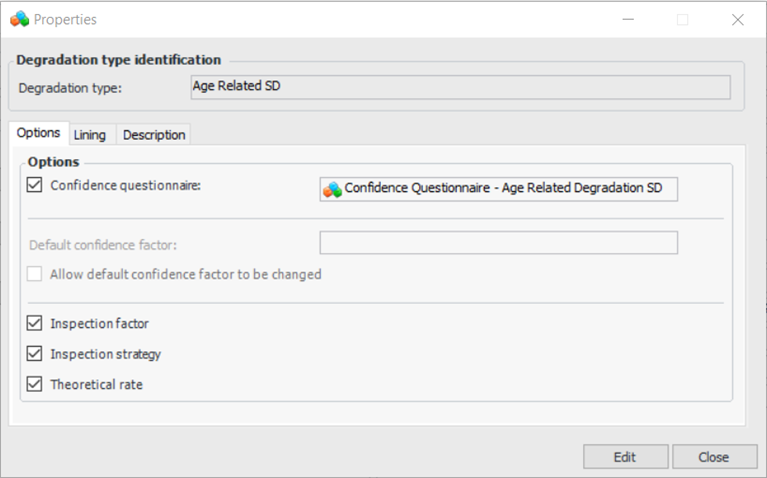Click the maximize icon in title bar
This screenshot has width=767, height=478.
683,19
